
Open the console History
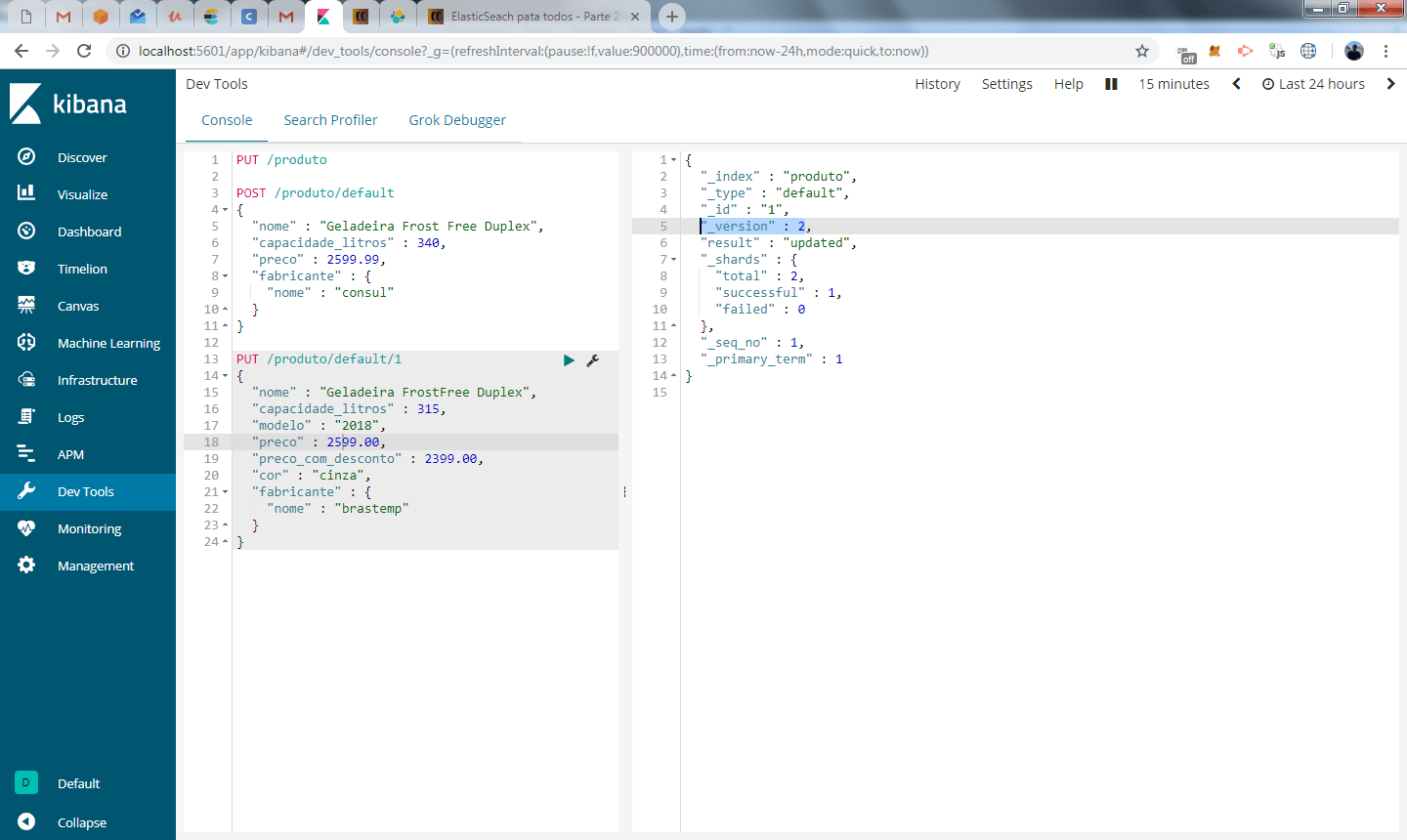click(x=937, y=84)
